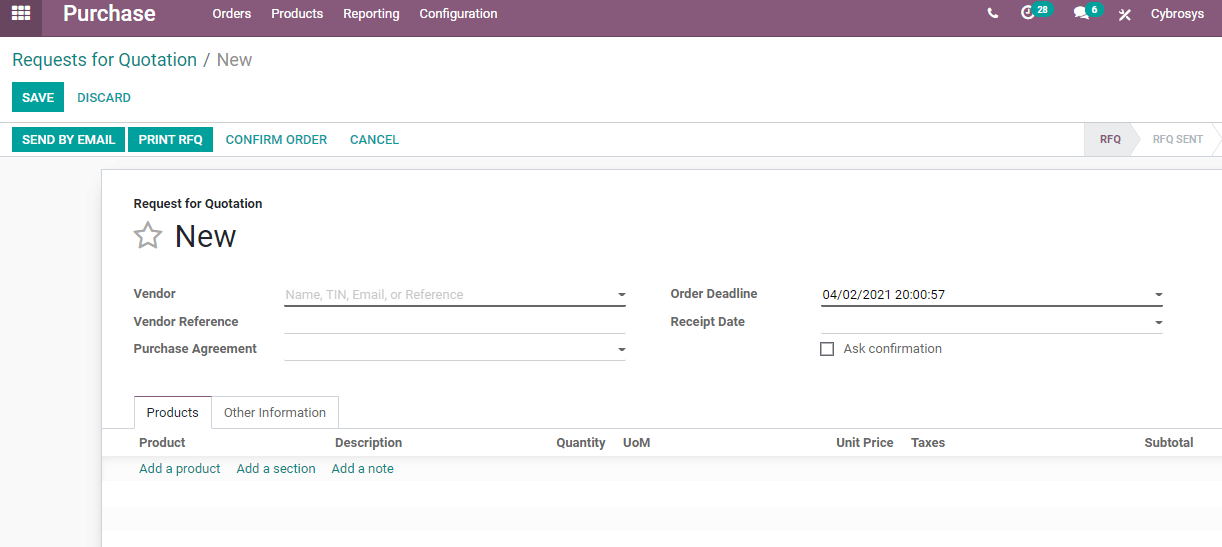Click Add a product link
Screen dimensions: 1222x547
(180, 469)
